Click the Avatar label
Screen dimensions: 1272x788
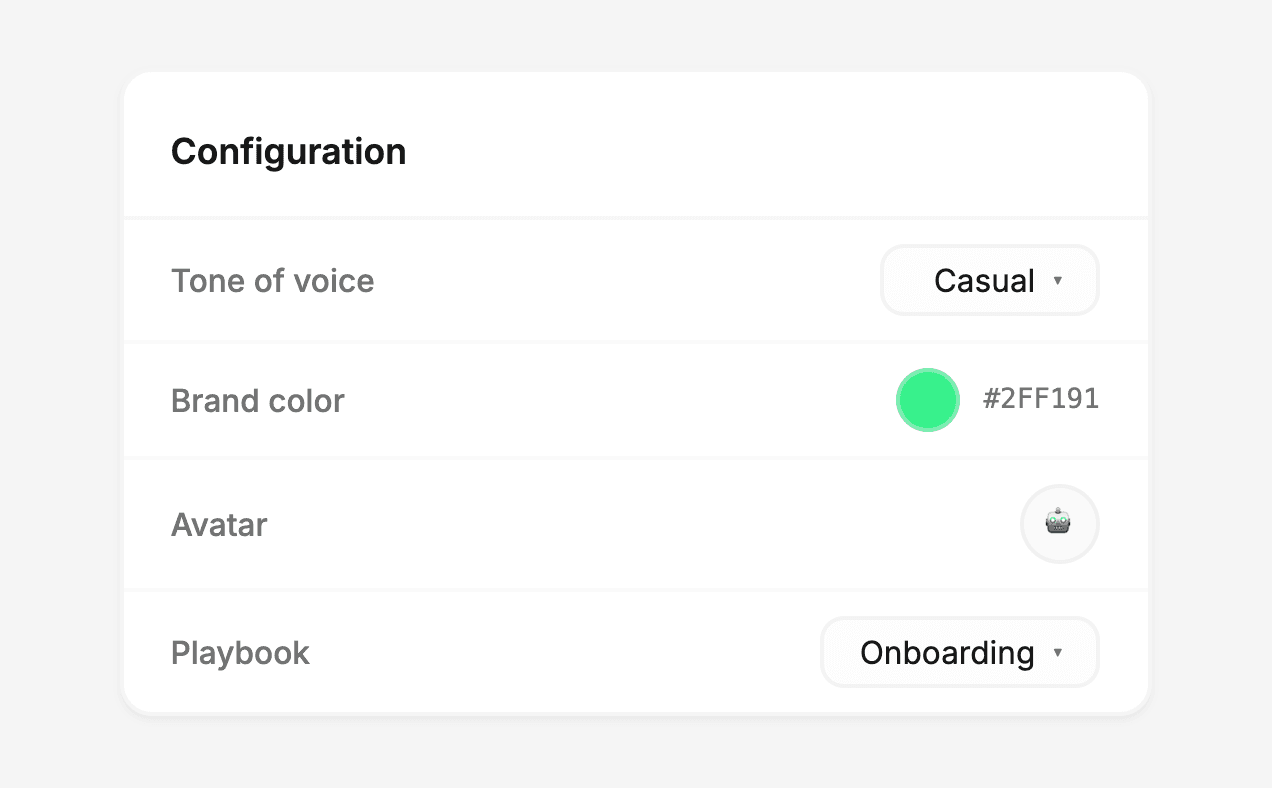point(219,525)
